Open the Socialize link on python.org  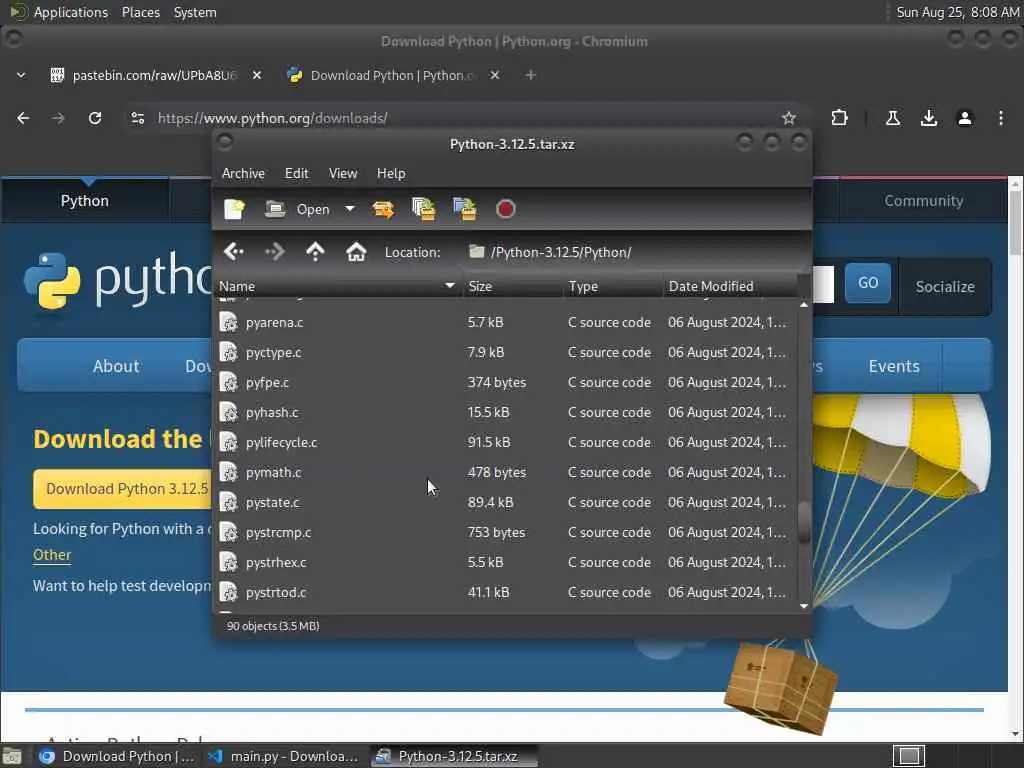[945, 287]
